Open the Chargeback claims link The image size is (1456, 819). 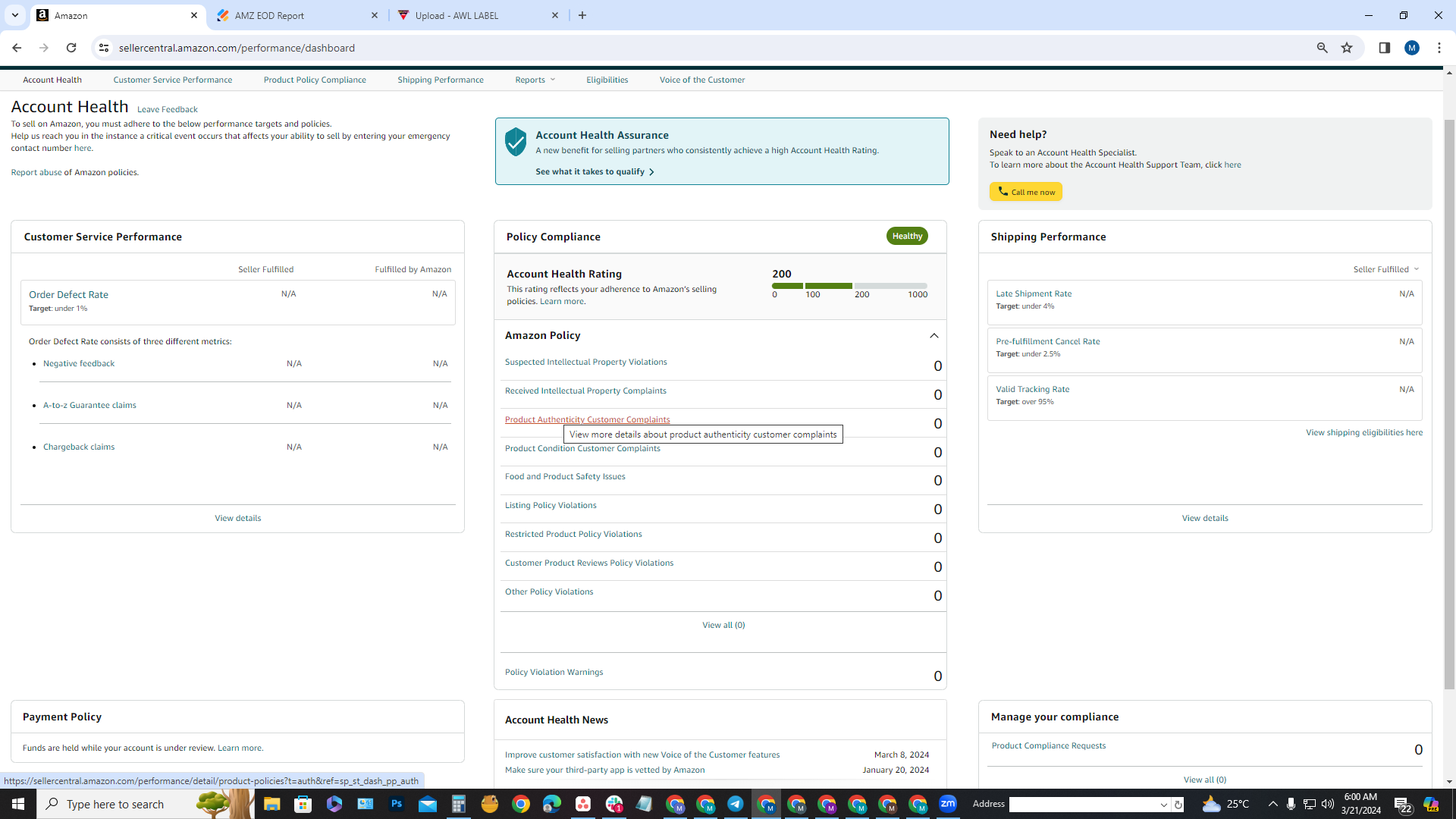(79, 447)
